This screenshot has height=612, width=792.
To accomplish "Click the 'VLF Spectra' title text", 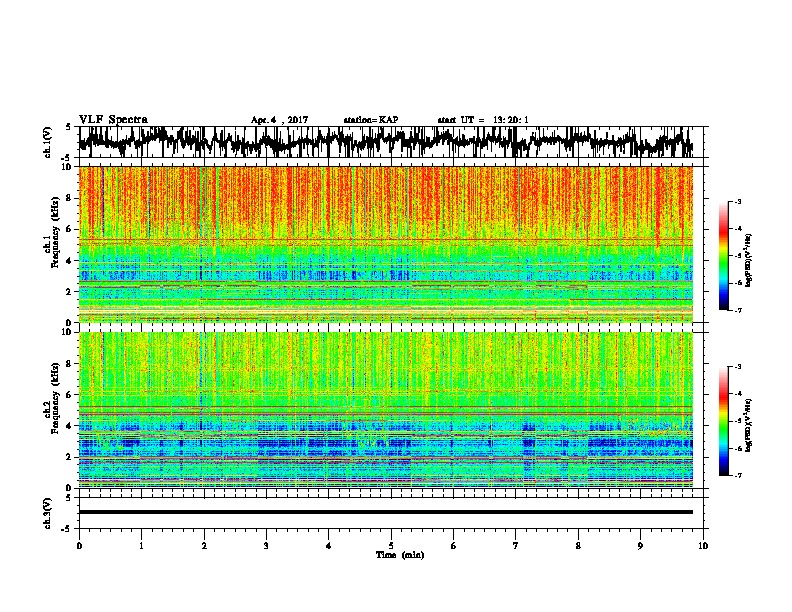I will point(113,120).
